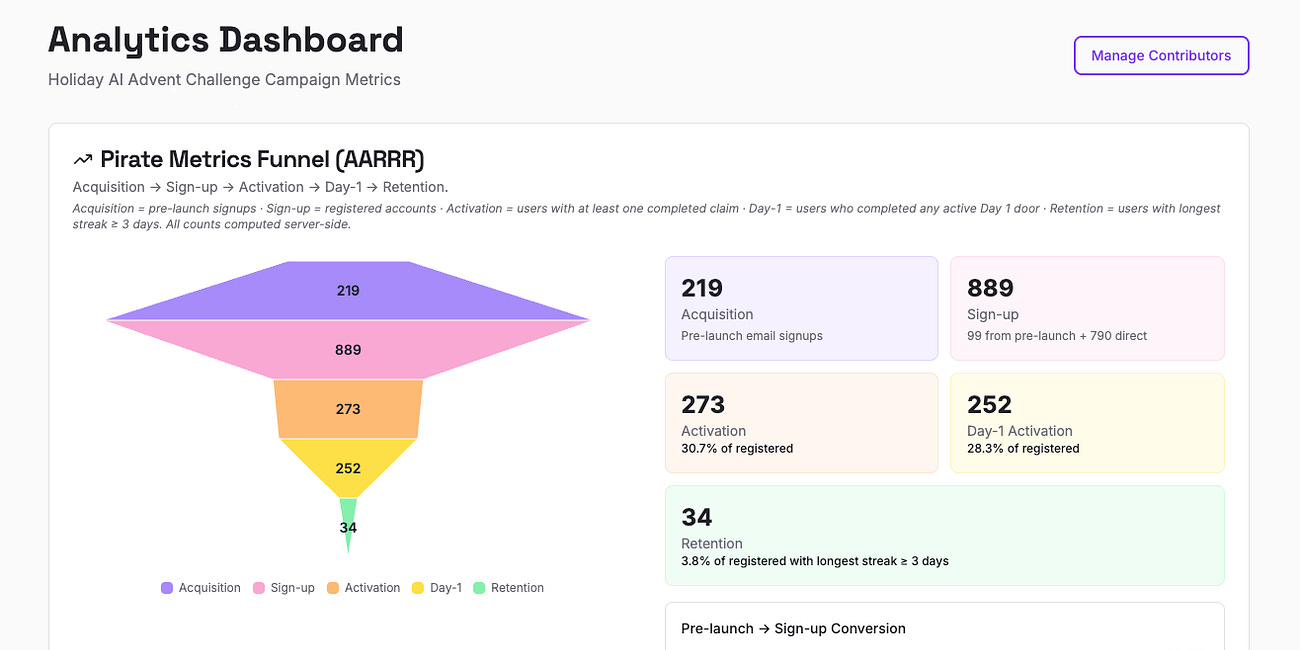The width and height of the screenshot is (1300, 650).
Task: Click the 'Pre-launch email signups' text
Action: 752,336
